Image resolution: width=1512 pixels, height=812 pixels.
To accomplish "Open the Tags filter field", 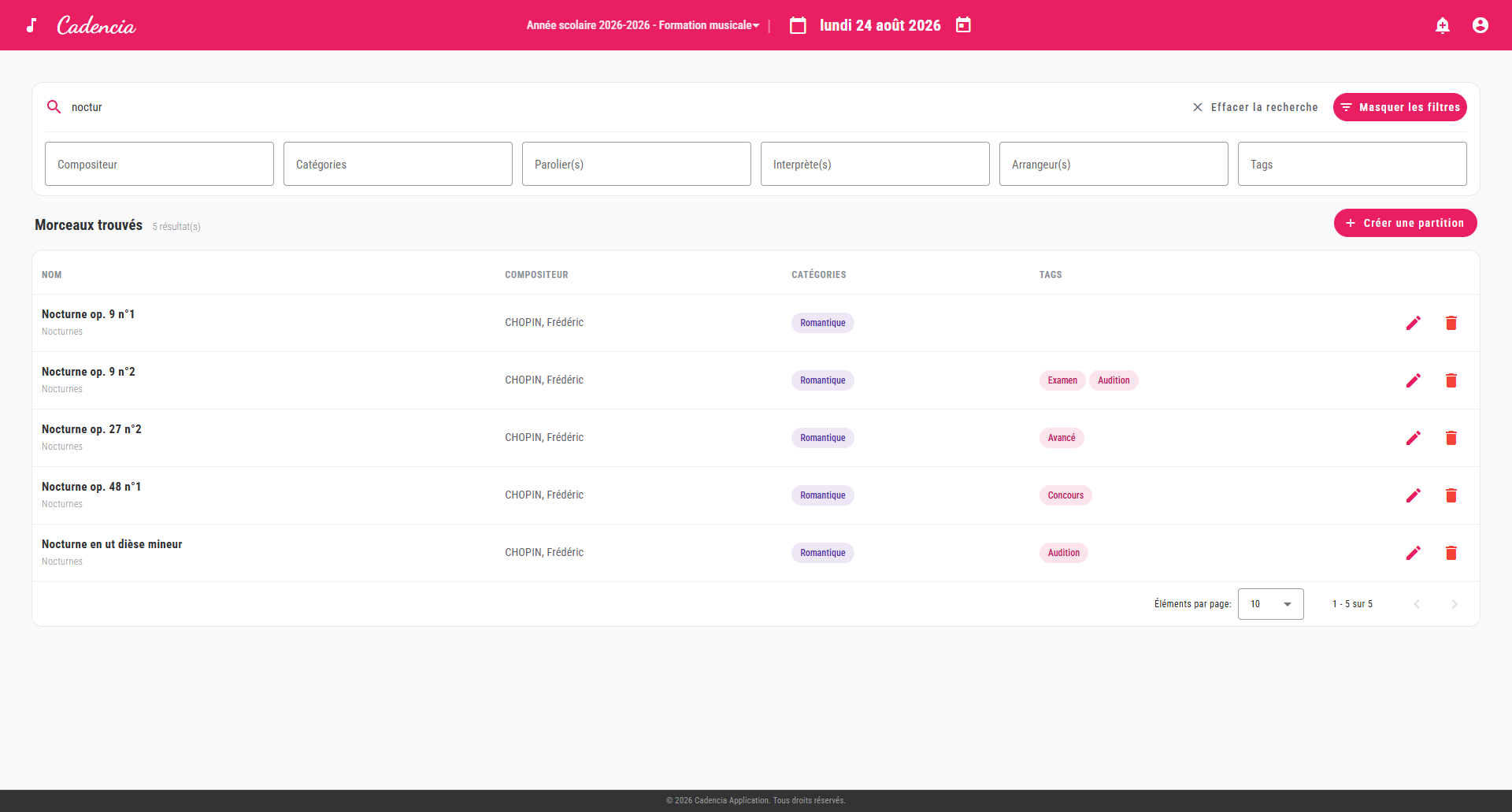I will click(x=1352, y=164).
